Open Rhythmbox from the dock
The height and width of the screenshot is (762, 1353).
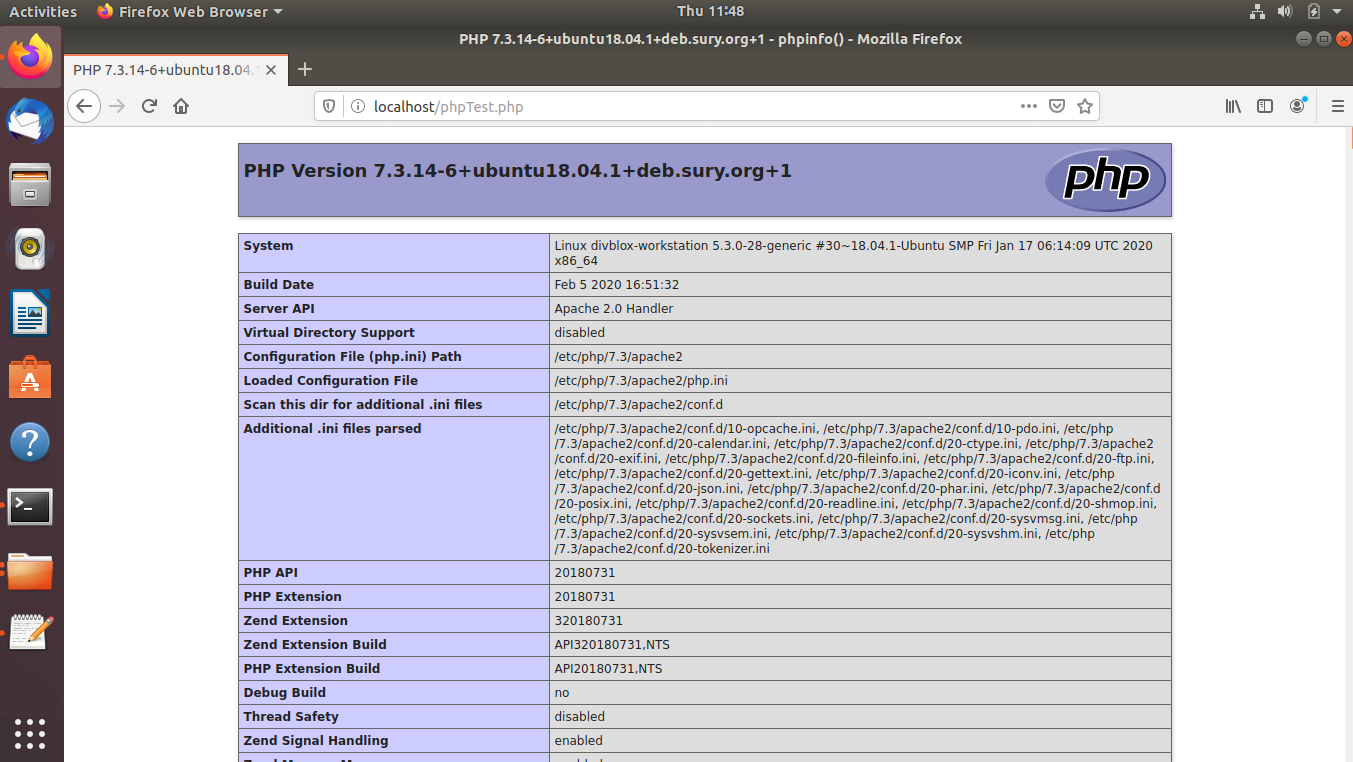[30, 249]
